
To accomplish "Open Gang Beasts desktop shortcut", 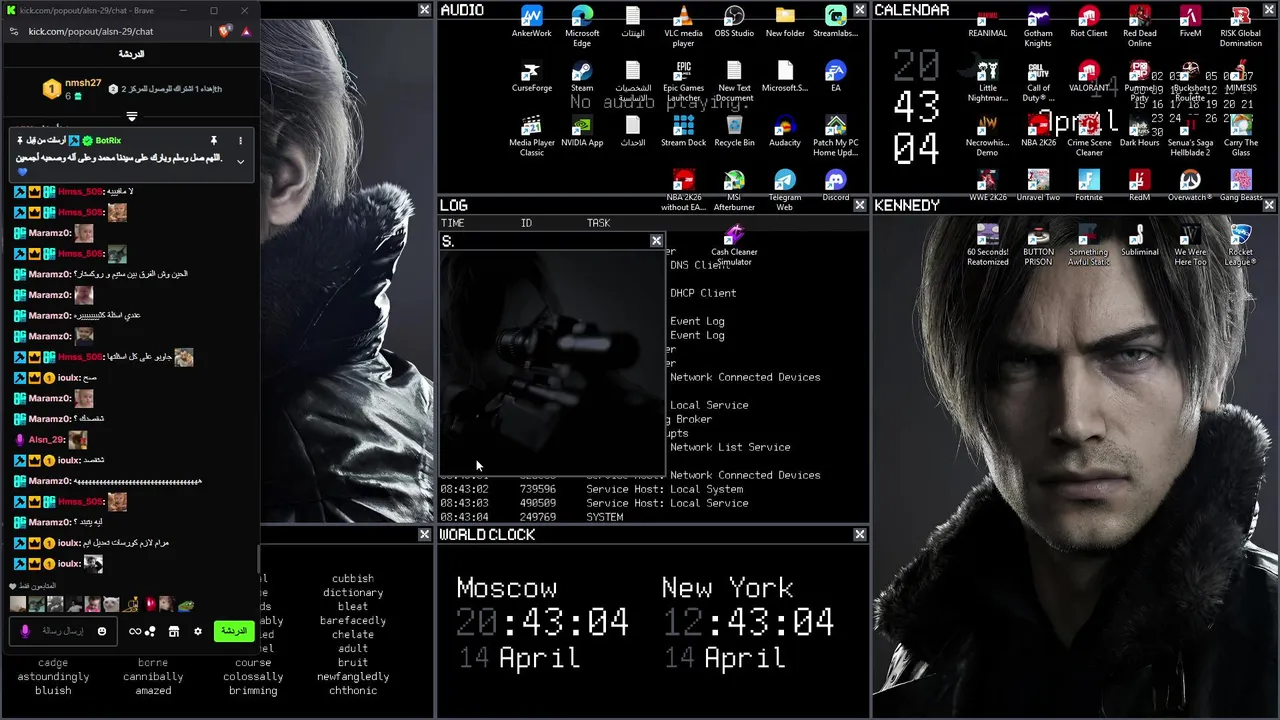I will coord(1241,185).
